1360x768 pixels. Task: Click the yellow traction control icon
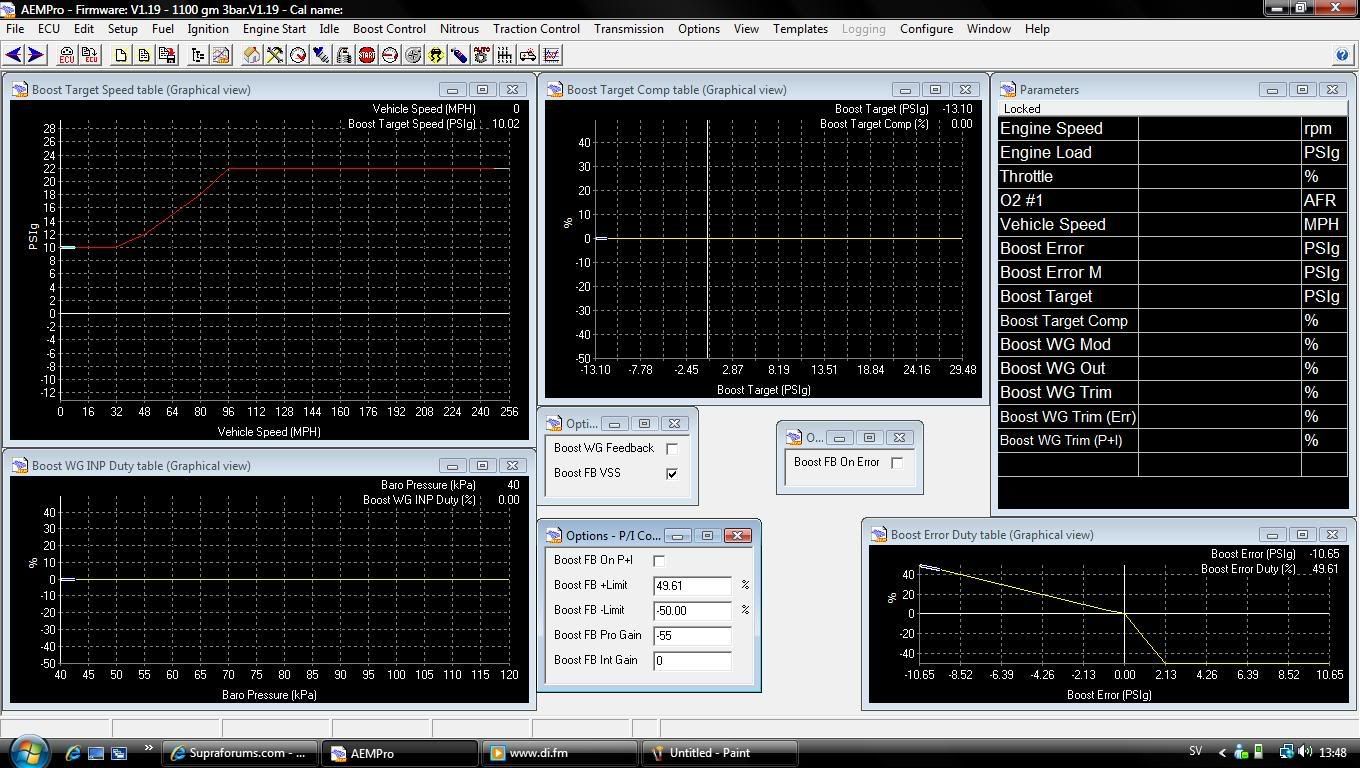point(436,55)
